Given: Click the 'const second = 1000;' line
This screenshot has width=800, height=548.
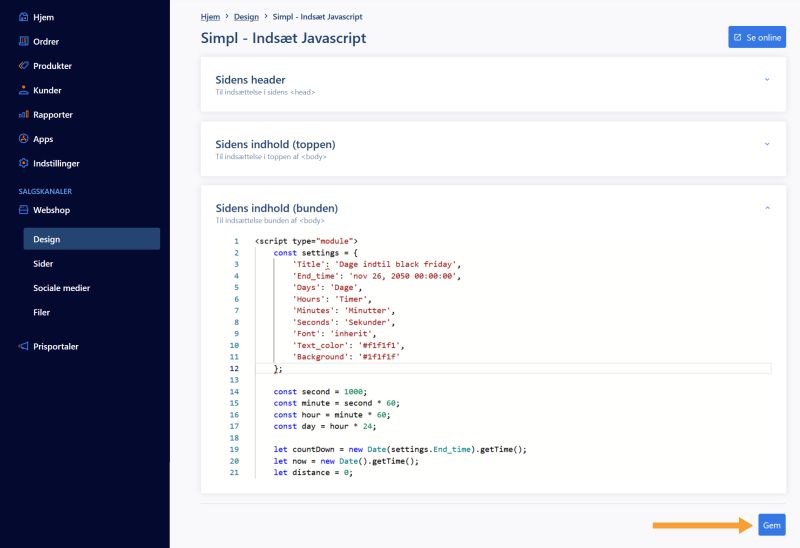Looking at the screenshot, I should point(320,391).
